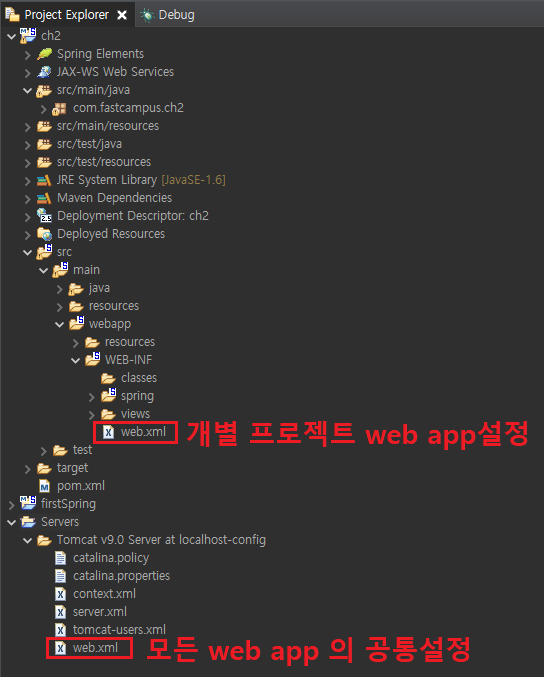Select the Deployed Resources node
The height and width of the screenshot is (678, 544).
point(111,234)
